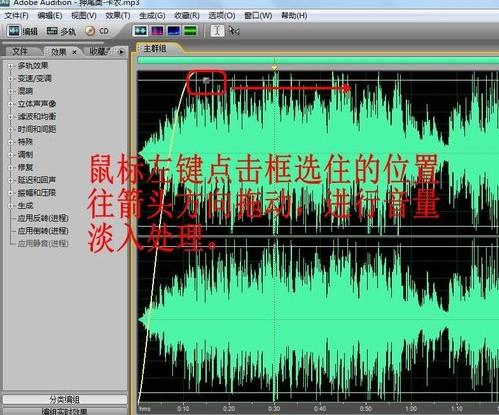Open the 效果(T) menu
This screenshot has width=499, height=415.
tap(118, 16)
